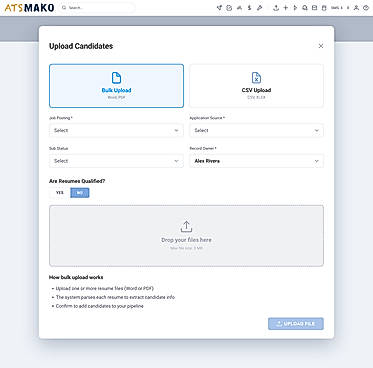Image resolution: width=373 pixels, height=368 pixels.
Task: Open the mail envelope icon in the top toolbar
Action: [314, 8]
